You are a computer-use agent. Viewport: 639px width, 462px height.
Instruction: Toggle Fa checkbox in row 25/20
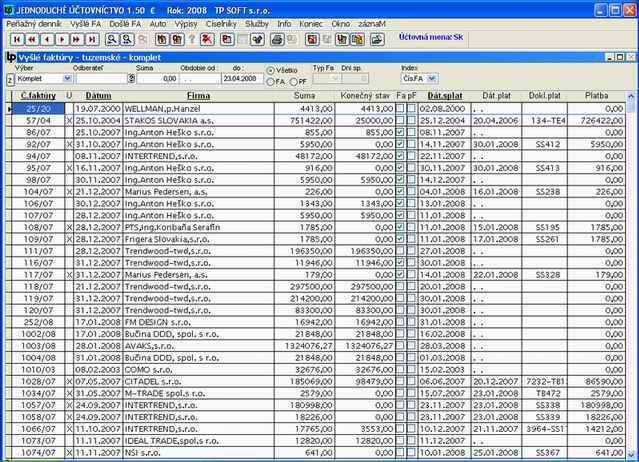[x=400, y=108]
